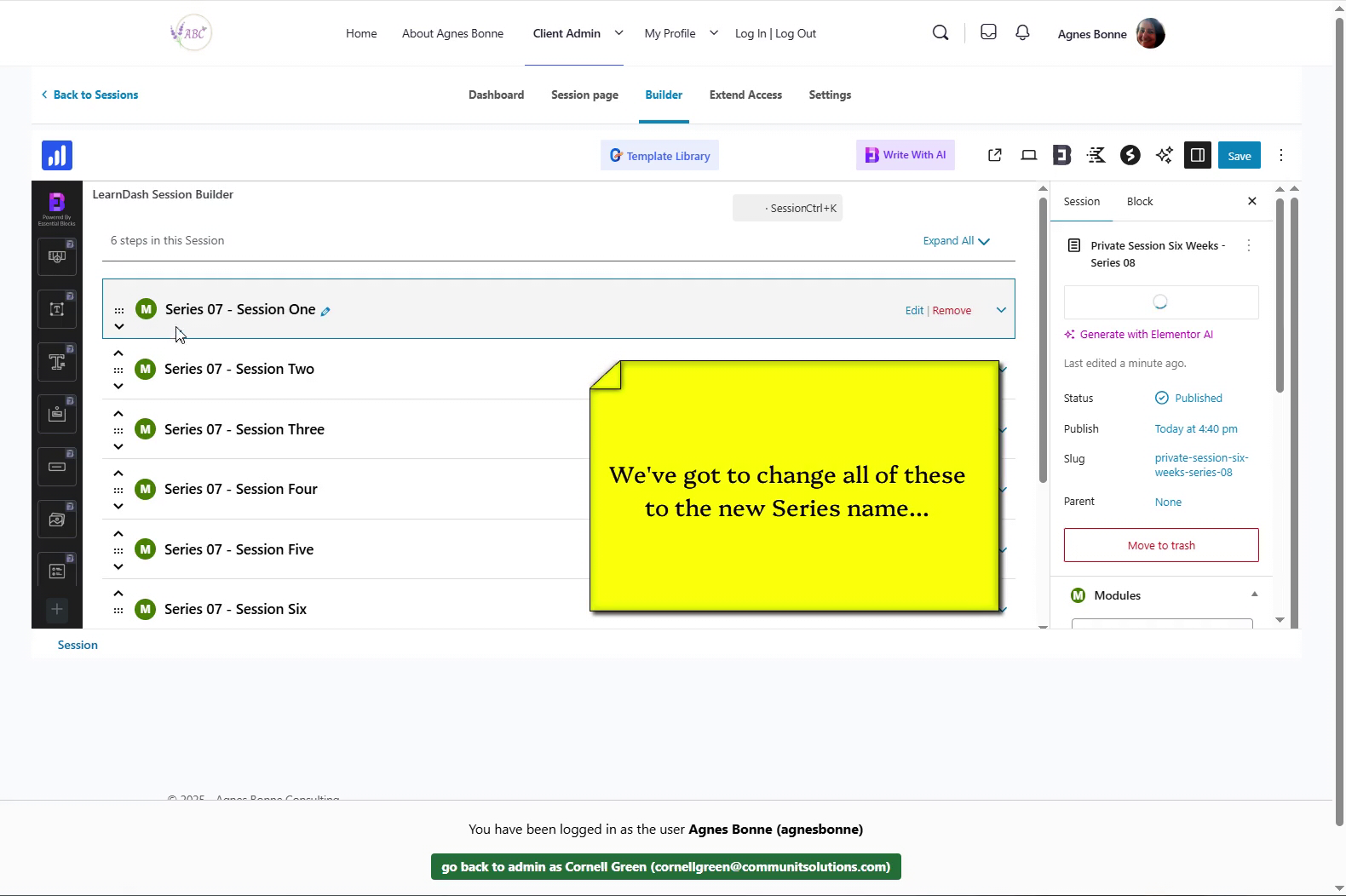Open the Client Admin dropdown menu

618,33
